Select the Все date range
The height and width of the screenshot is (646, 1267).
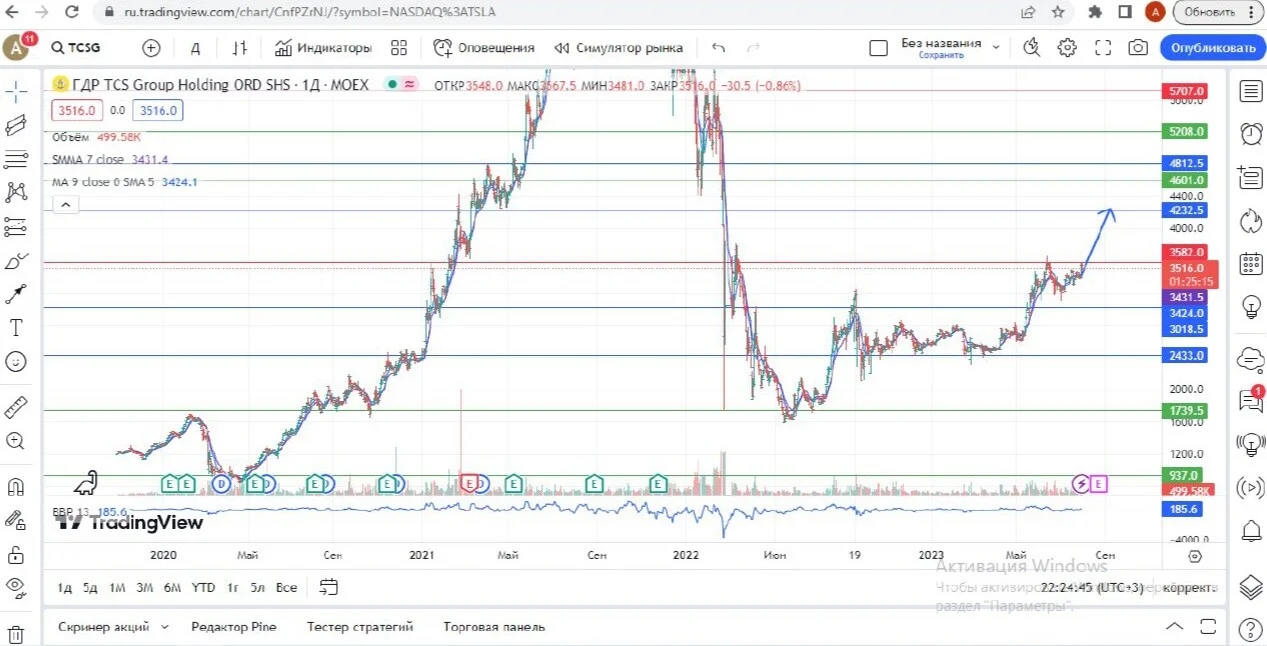[x=286, y=587]
